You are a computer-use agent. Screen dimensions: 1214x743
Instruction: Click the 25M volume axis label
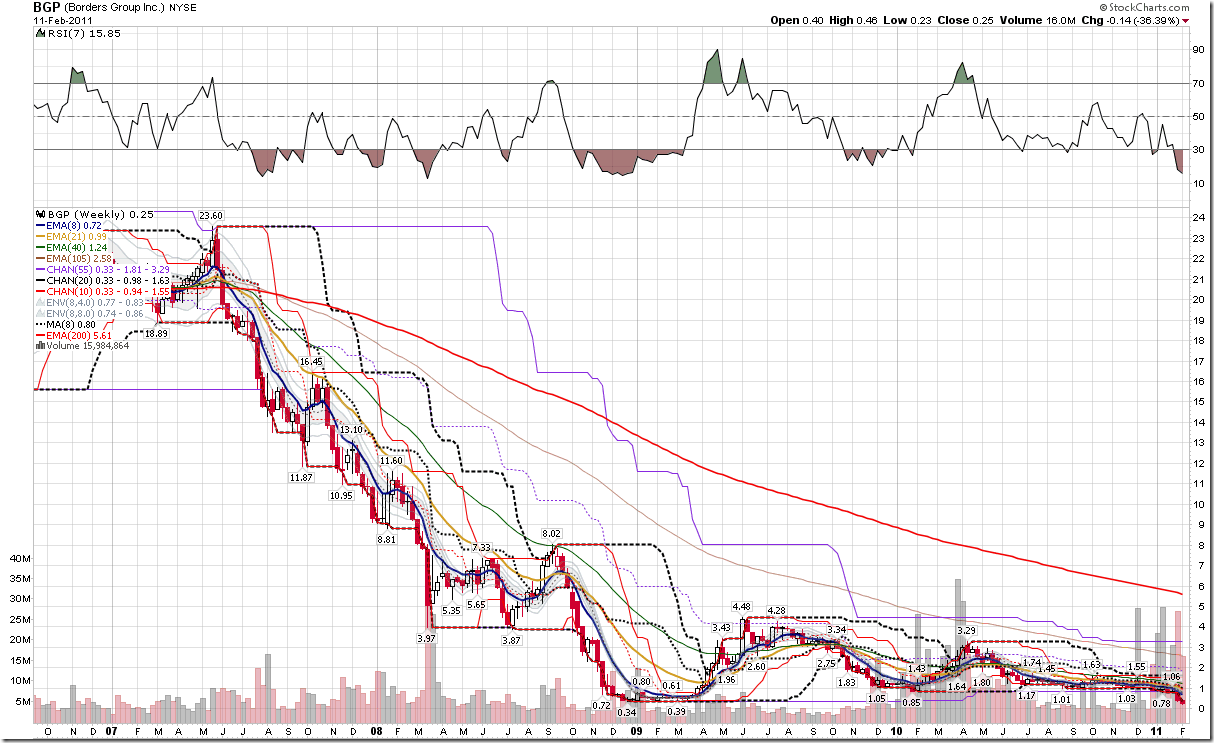[x=19, y=620]
